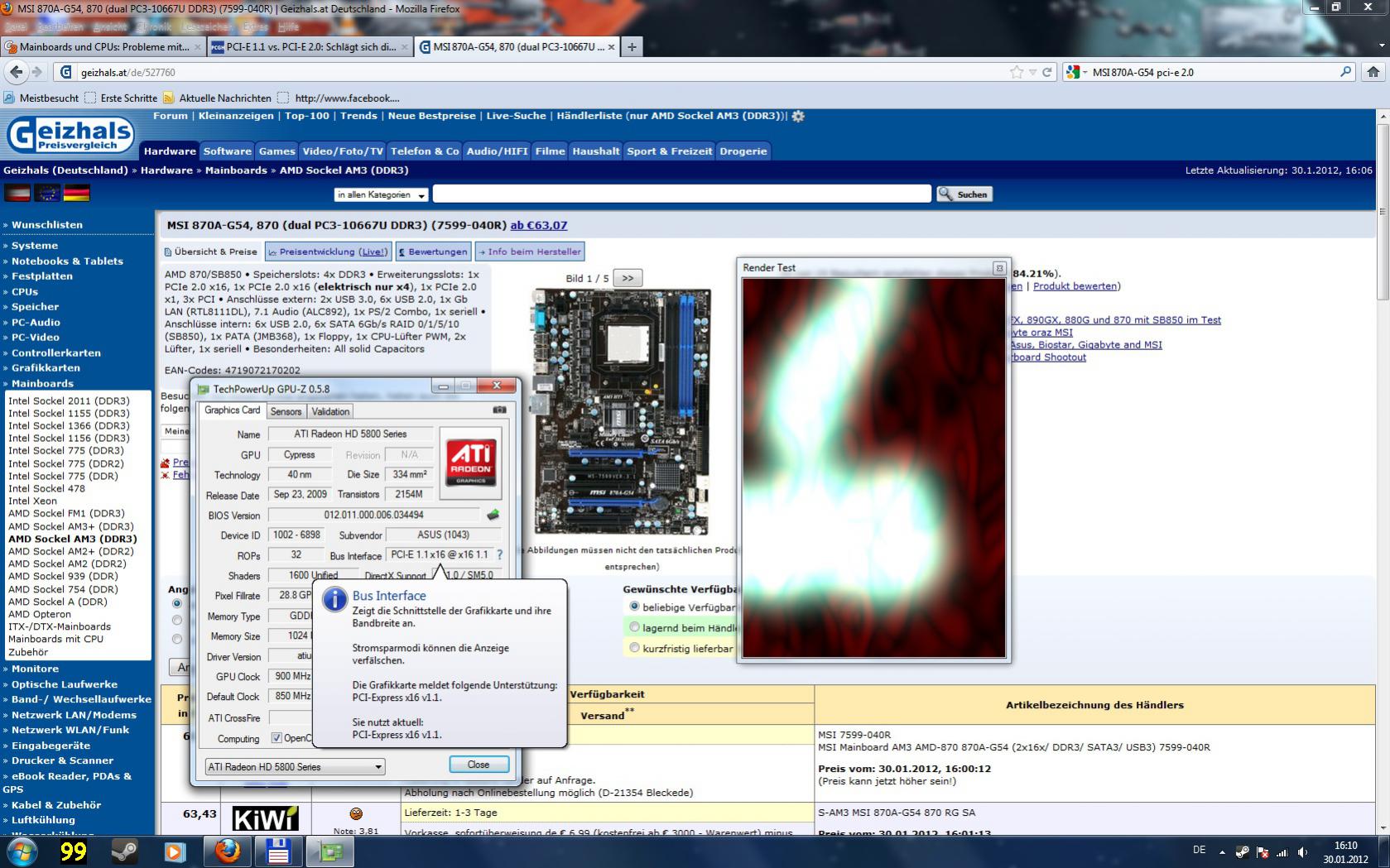This screenshot has height=868, width=1390.
Task: Click the MSI motherboard product image
Action: coord(622,411)
